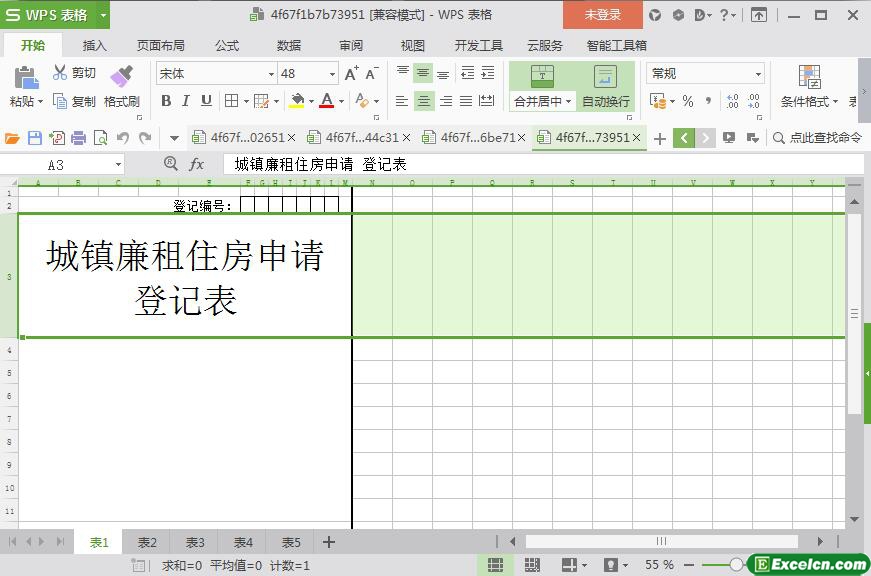Viewport: 871px width, 576px height.
Task: Click the 未登录 login button
Action: tap(602, 15)
